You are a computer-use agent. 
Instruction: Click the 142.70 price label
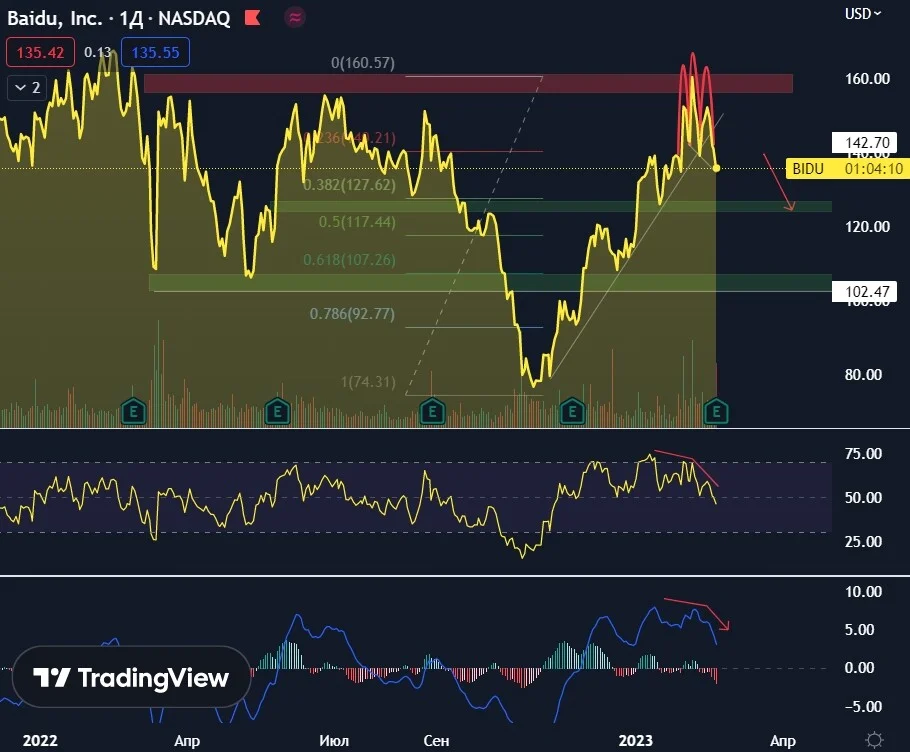tap(864, 142)
